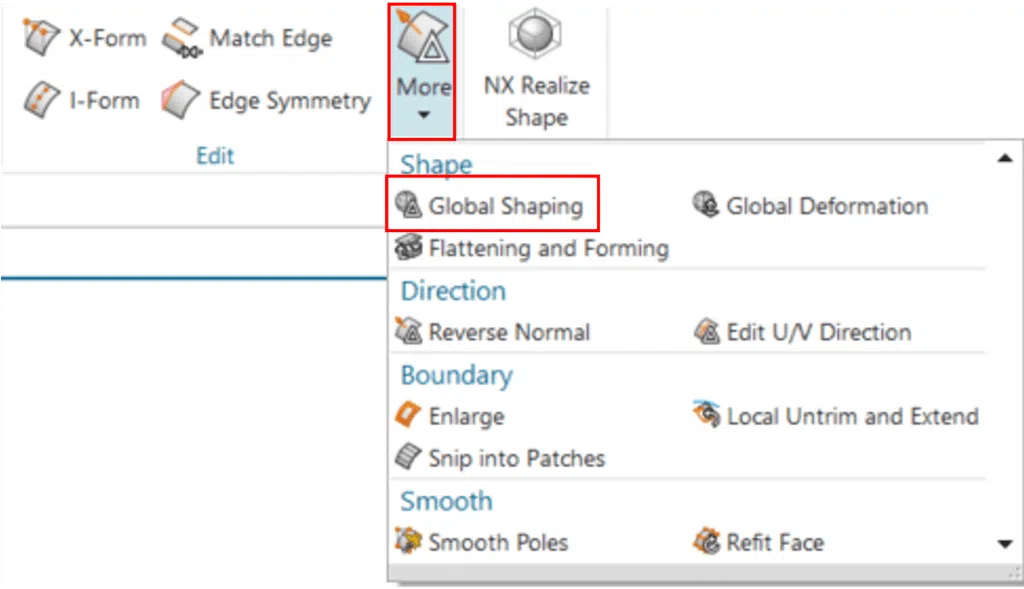Choose Smooth Poles menu entry

tap(482, 542)
